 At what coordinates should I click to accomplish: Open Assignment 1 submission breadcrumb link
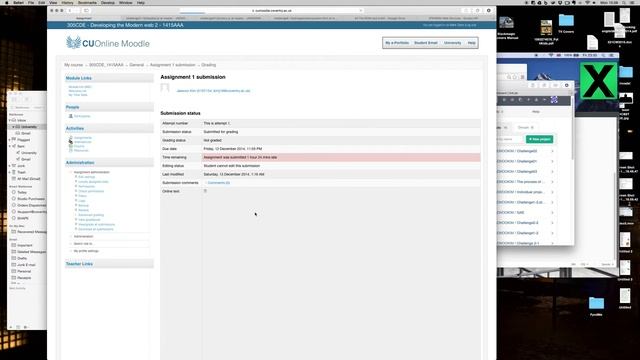pyautogui.click(x=173, y=65)
